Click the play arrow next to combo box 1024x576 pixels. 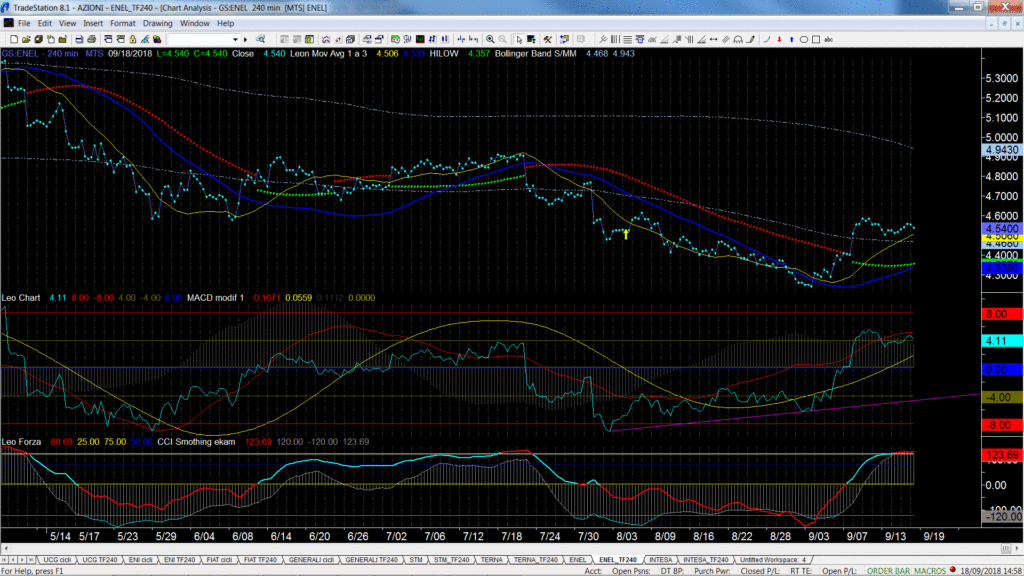246,39
